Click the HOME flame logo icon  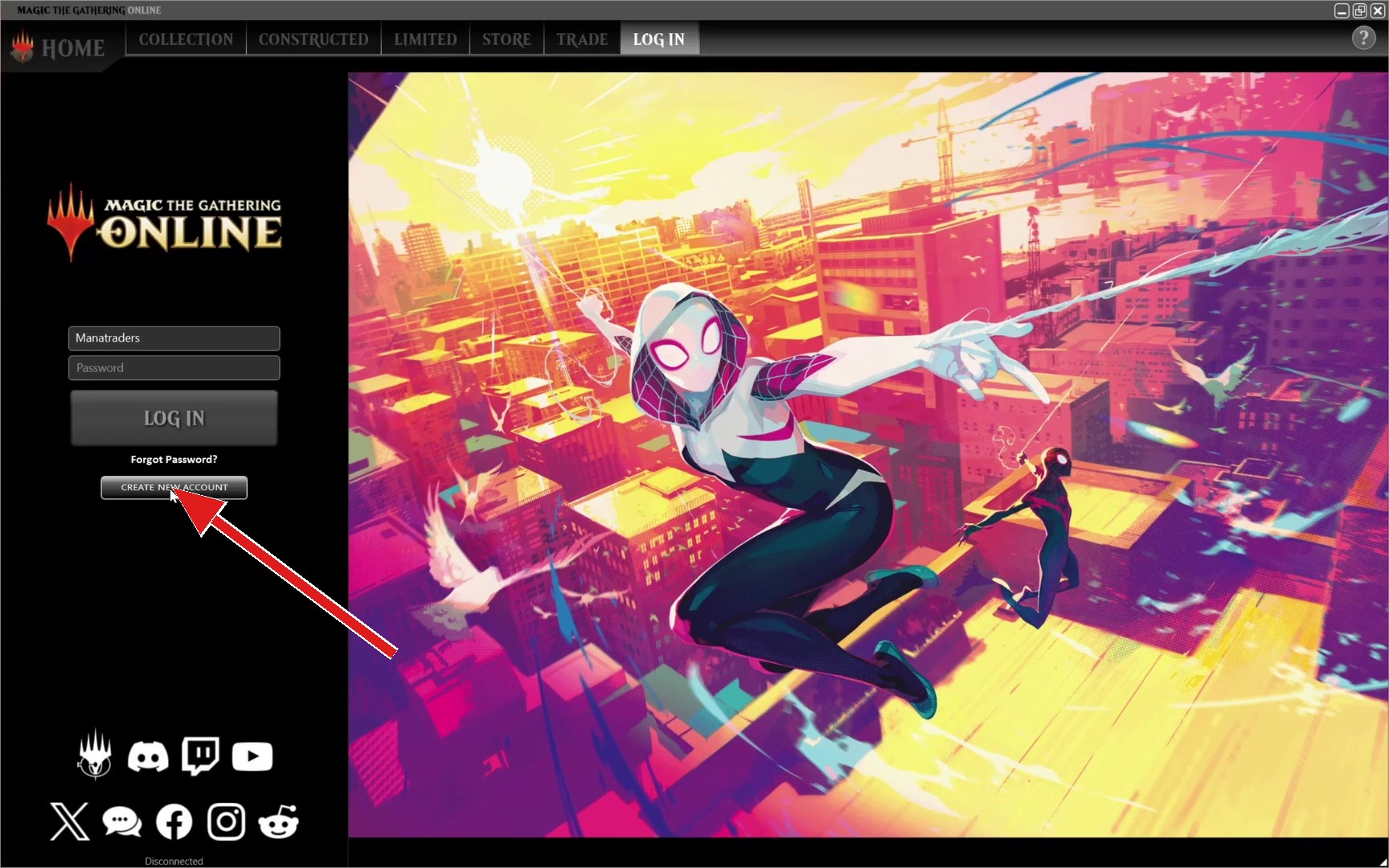[23, 47]
